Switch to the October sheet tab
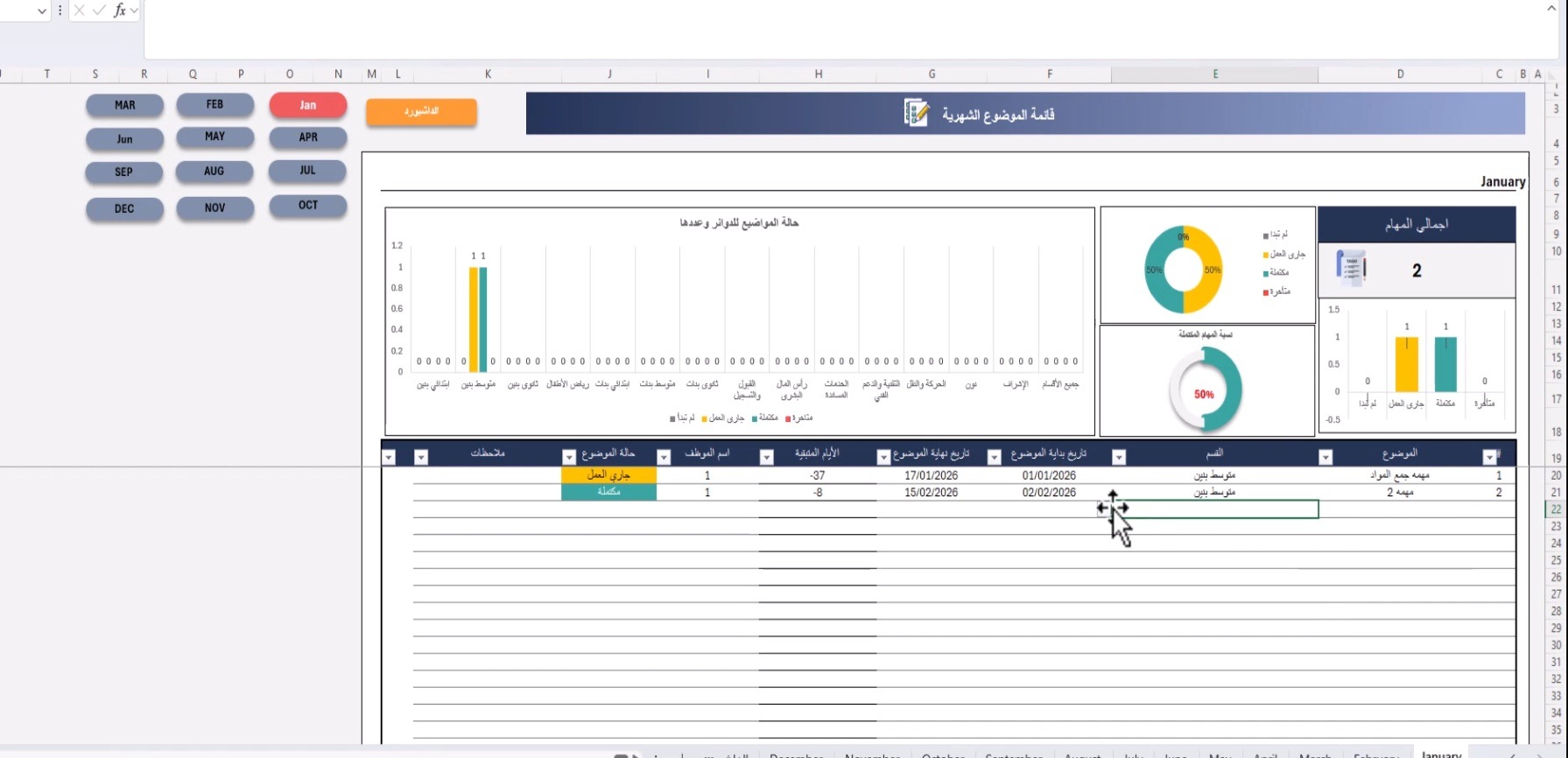 pyautogui.click(x=943, y=754)
